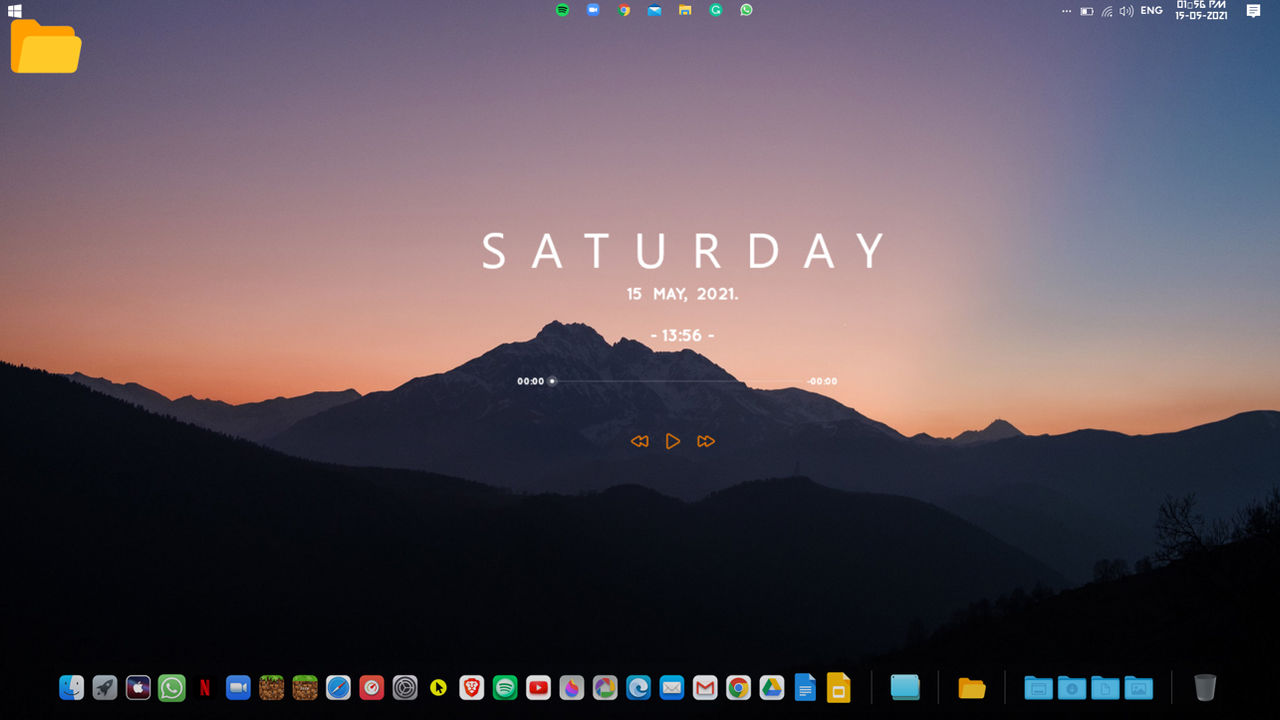Open Spotify from the top taskbar
1280x720 pixels.
click(562, 10)
